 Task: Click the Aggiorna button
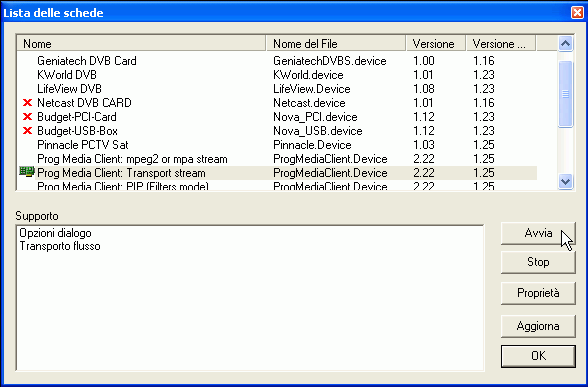(x=538, y=326)
